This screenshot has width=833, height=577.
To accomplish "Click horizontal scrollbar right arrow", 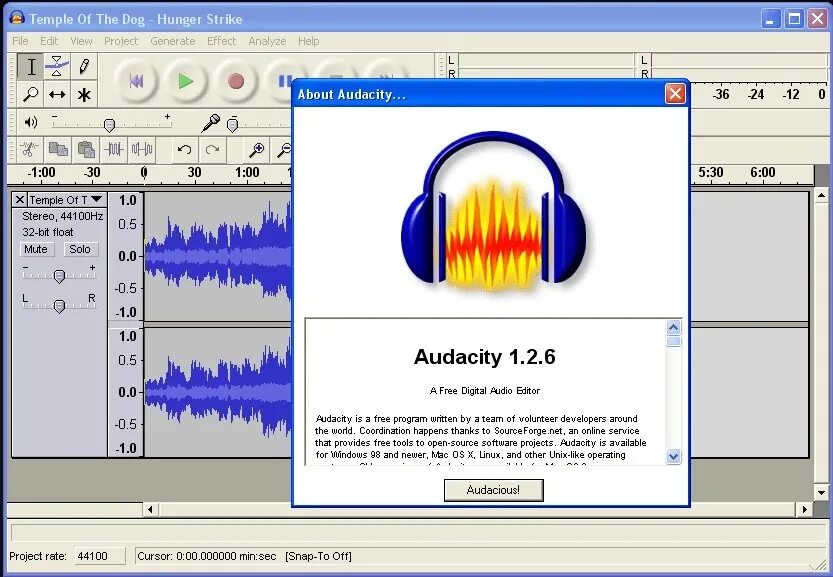I will (x=804, y=510).
